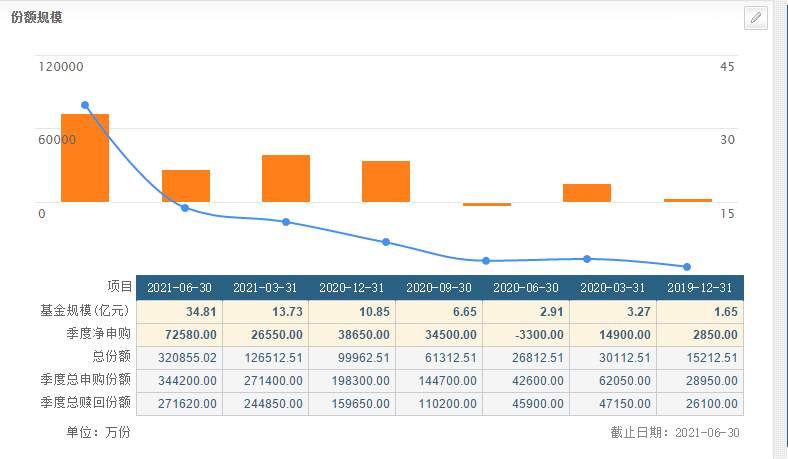Screen dimensions: 788x459
Task: Click the last blue line data point
Action: pos(687,267)
